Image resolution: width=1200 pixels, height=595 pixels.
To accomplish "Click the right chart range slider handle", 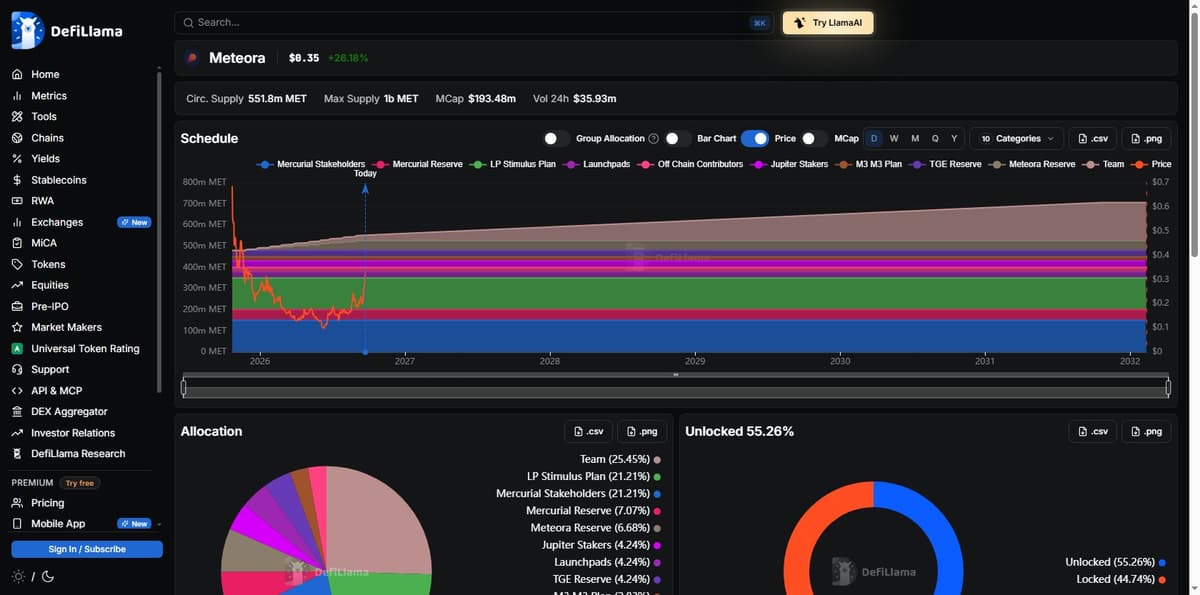I will click(x=1168, y=387).
